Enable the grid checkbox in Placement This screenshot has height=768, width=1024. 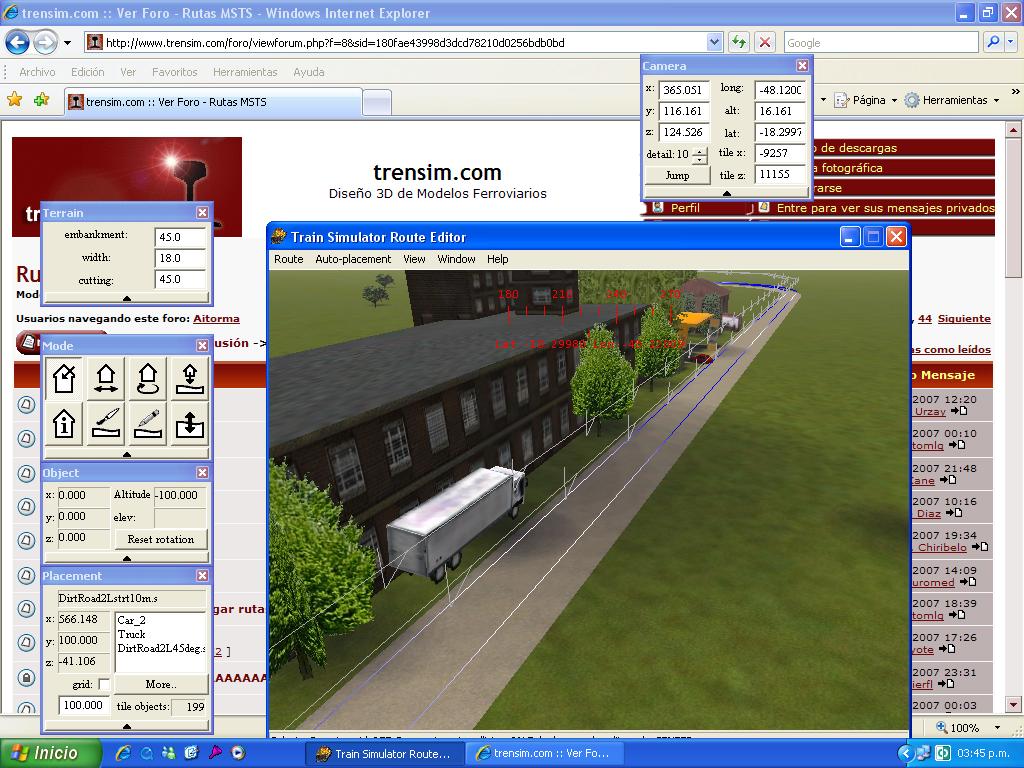(104, 685)
